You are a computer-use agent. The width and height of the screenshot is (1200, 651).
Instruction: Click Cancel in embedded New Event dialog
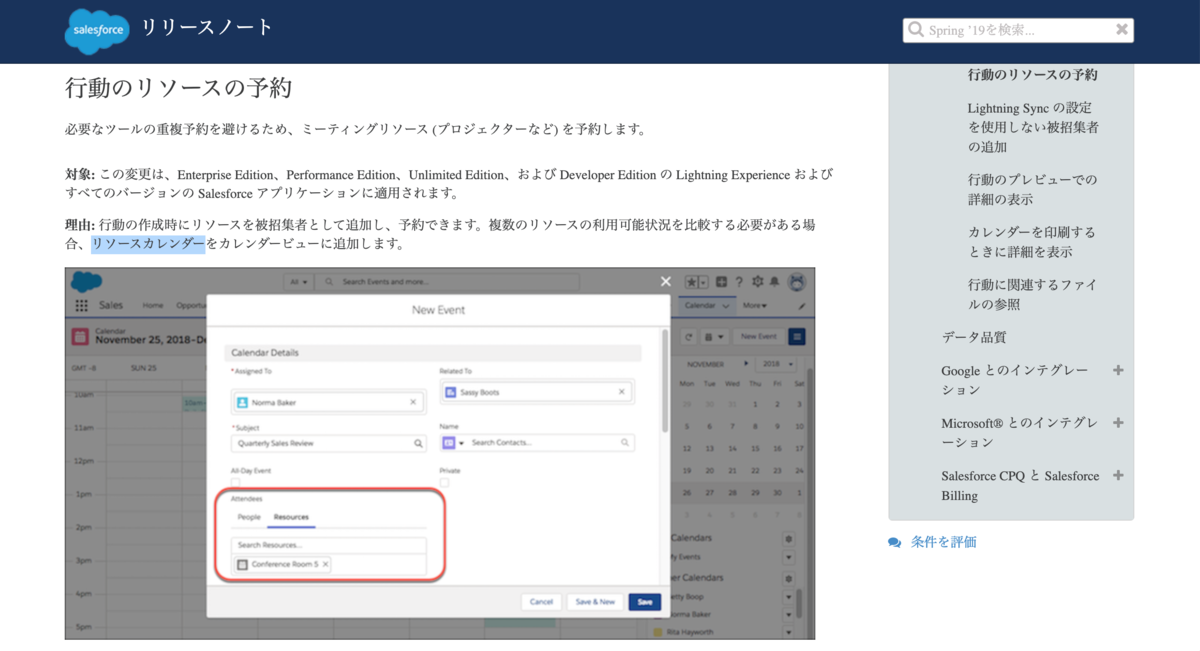tap(541, 602)
